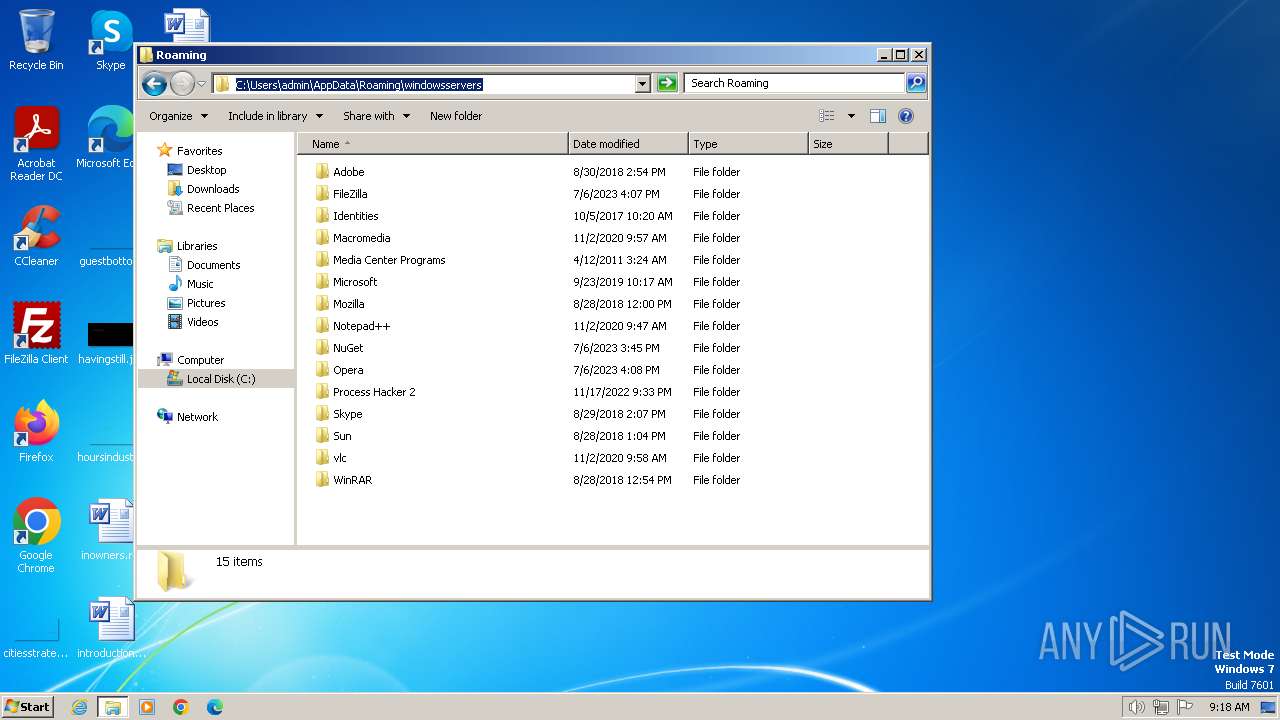The image size is (1280, 720).
Task: Select the Process Hacker 2 folder
Action: 374,392
